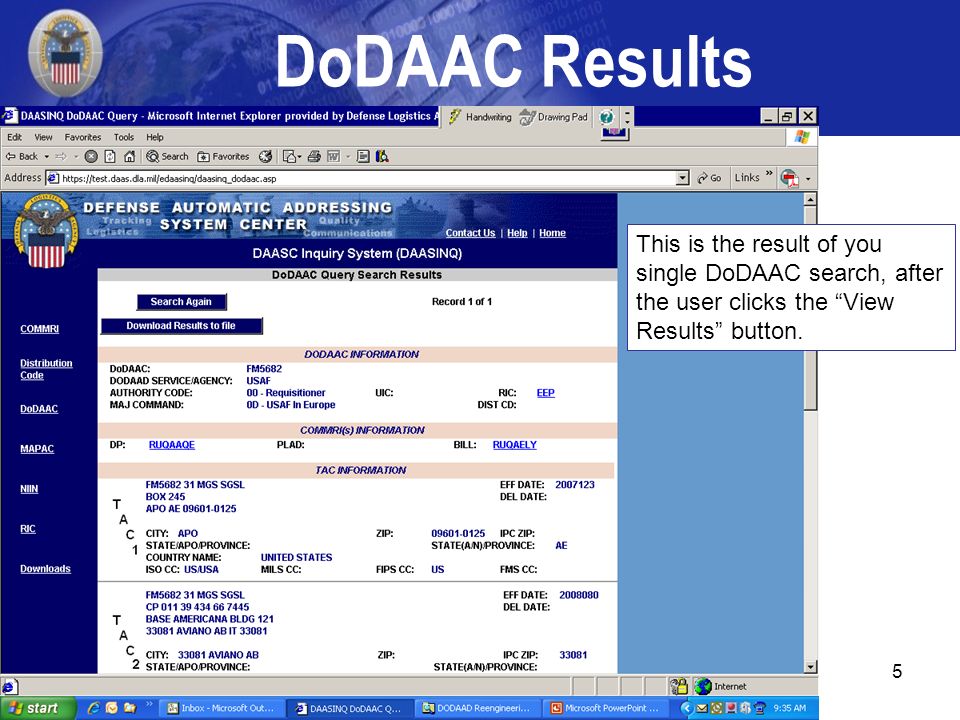Click the Print icon
The width and height of the screenshot is (960, 720).
tap(314, 157)
